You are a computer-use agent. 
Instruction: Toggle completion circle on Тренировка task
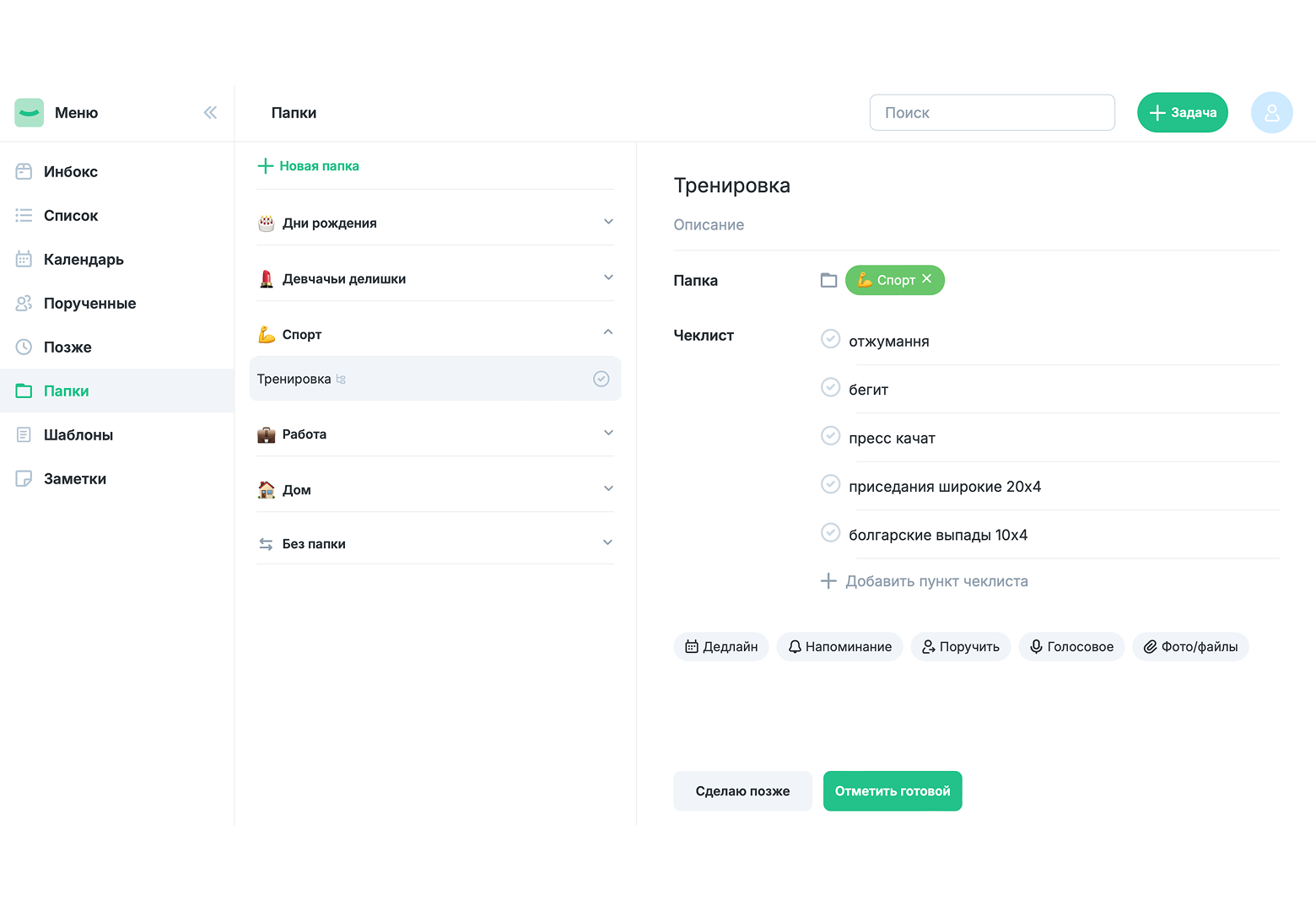(x=601, y=379)
